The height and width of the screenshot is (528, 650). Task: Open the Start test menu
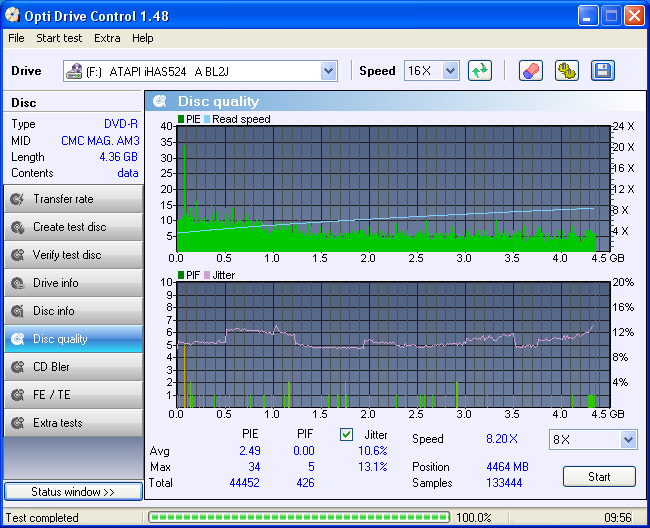coord(59,38)
